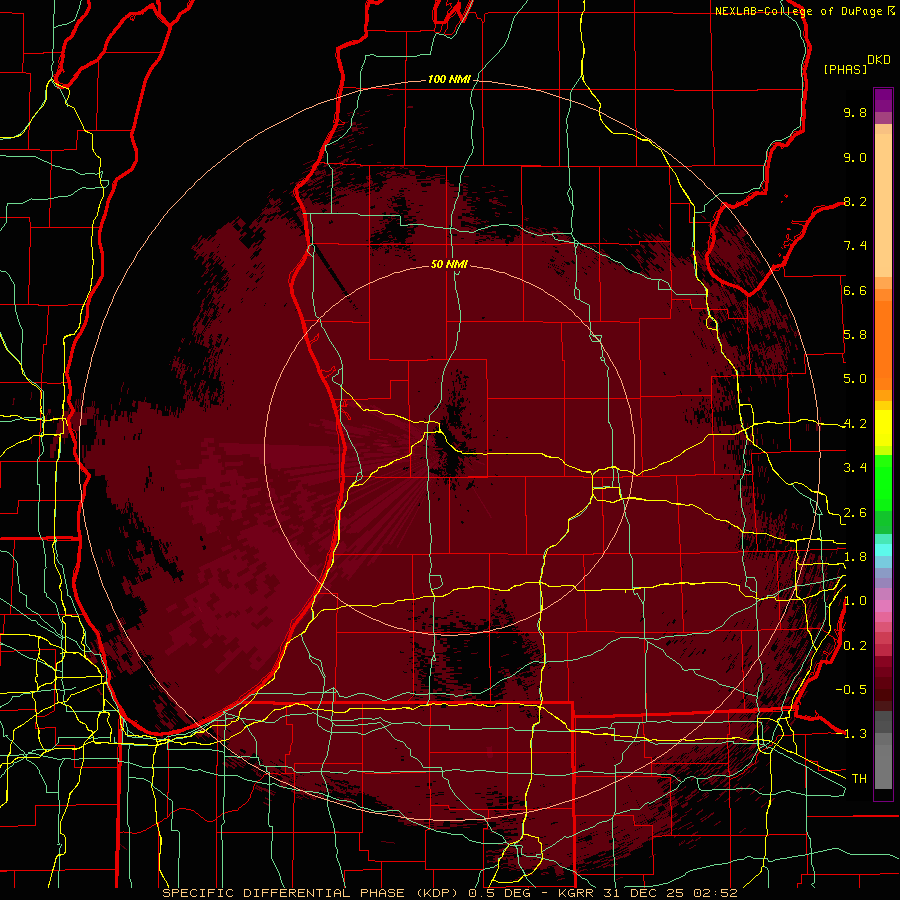Select the -0.5 value on the scale
This screenshot has height=900, width=900.
click(x=851, y=690)
